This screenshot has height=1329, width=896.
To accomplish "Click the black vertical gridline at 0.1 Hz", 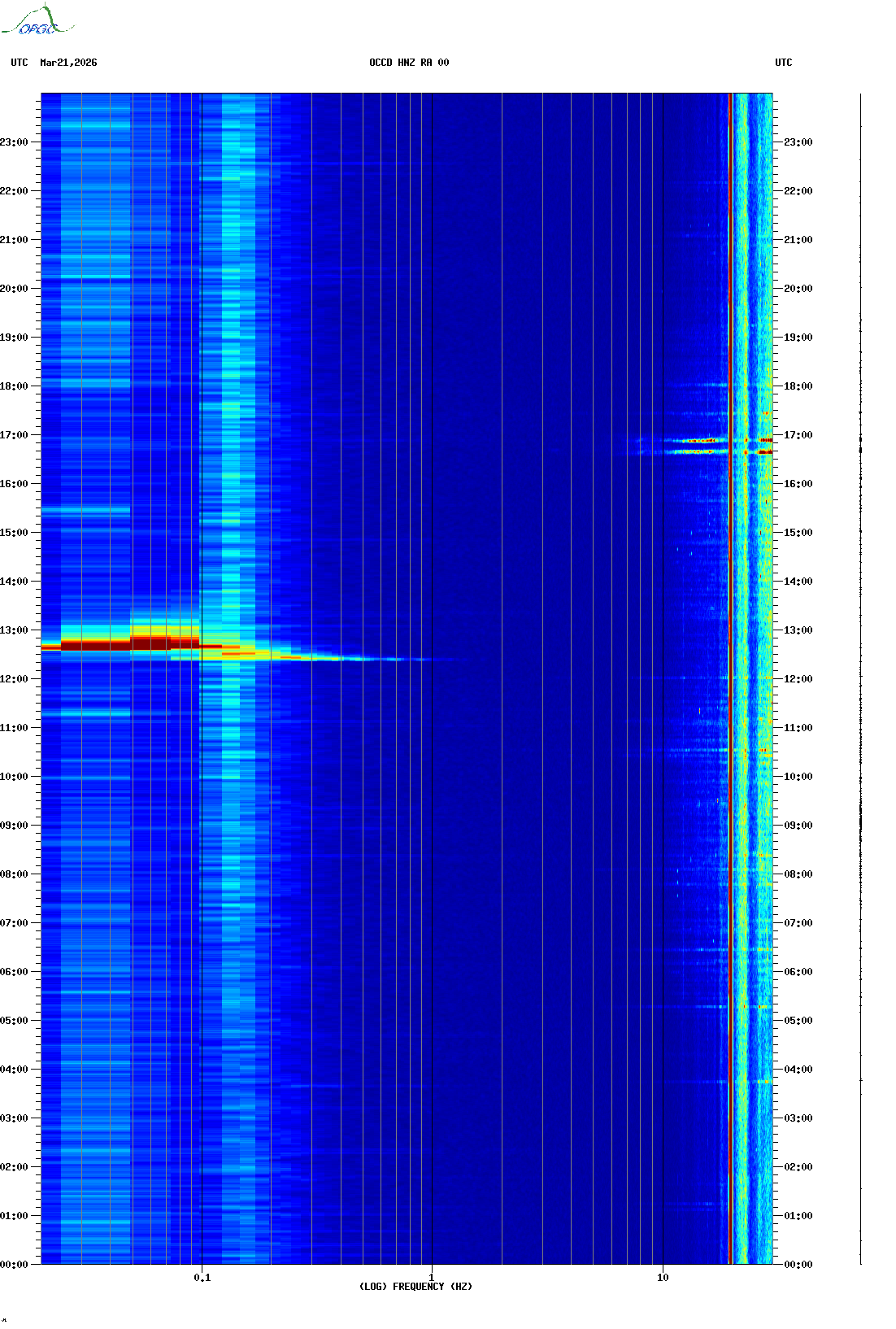I will click(202, 679).
